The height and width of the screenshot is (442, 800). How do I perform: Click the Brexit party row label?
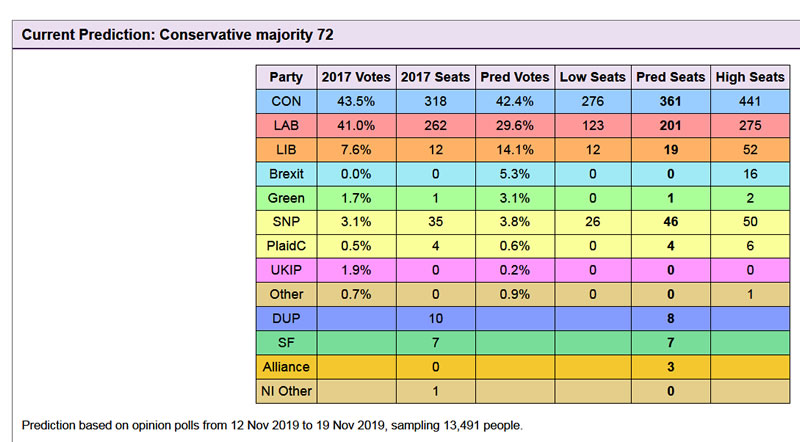(x=287, y=174)
